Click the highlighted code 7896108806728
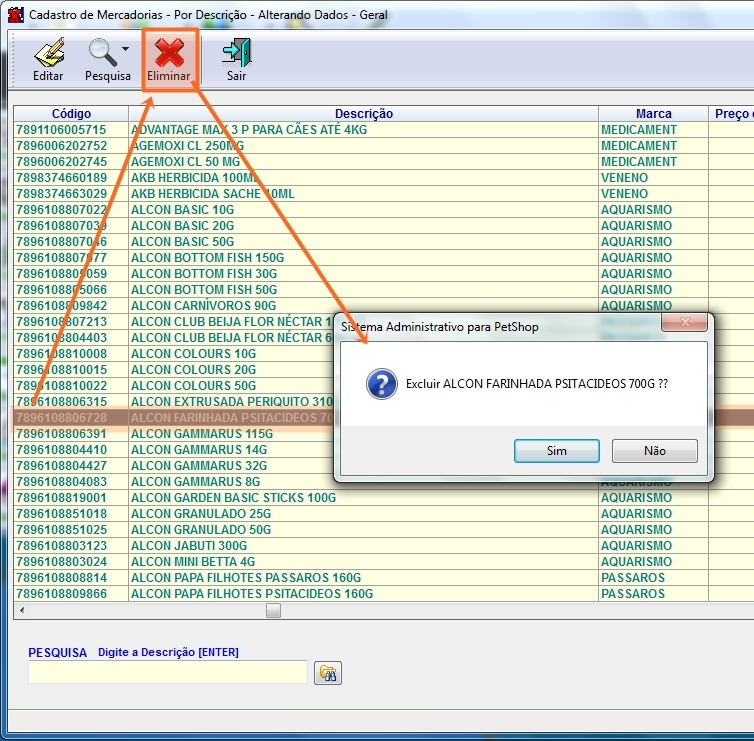 click(x=61, y=417)
